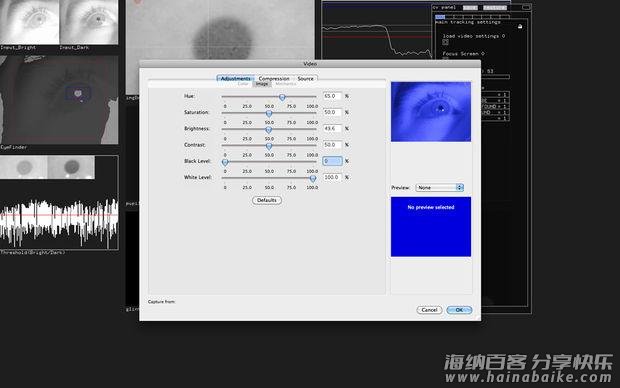
Task: Select the Adjustments tab
Action: click(236, 79)
